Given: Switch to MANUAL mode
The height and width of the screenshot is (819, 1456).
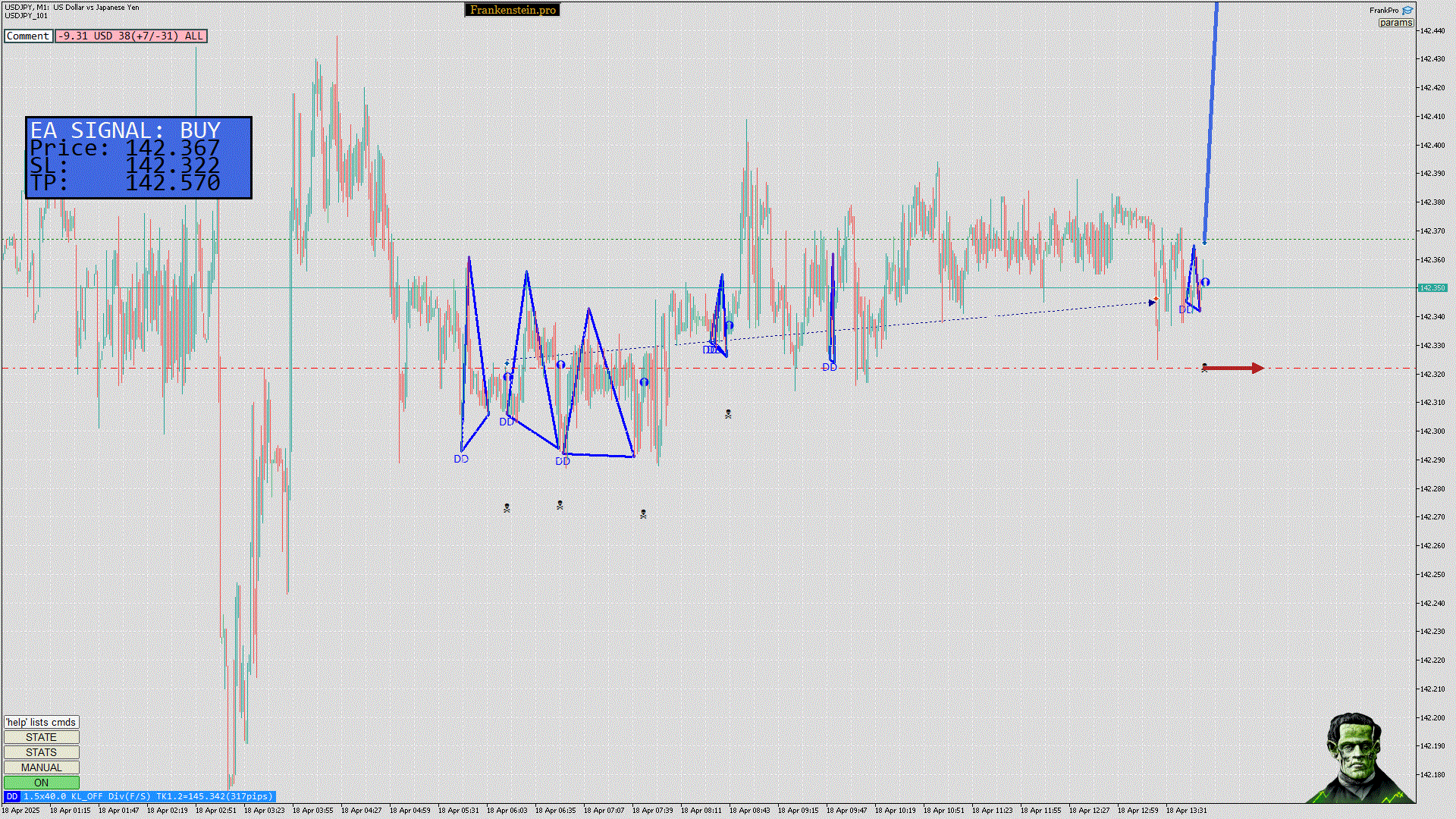Looking at the screenshot, I should 41,767.
